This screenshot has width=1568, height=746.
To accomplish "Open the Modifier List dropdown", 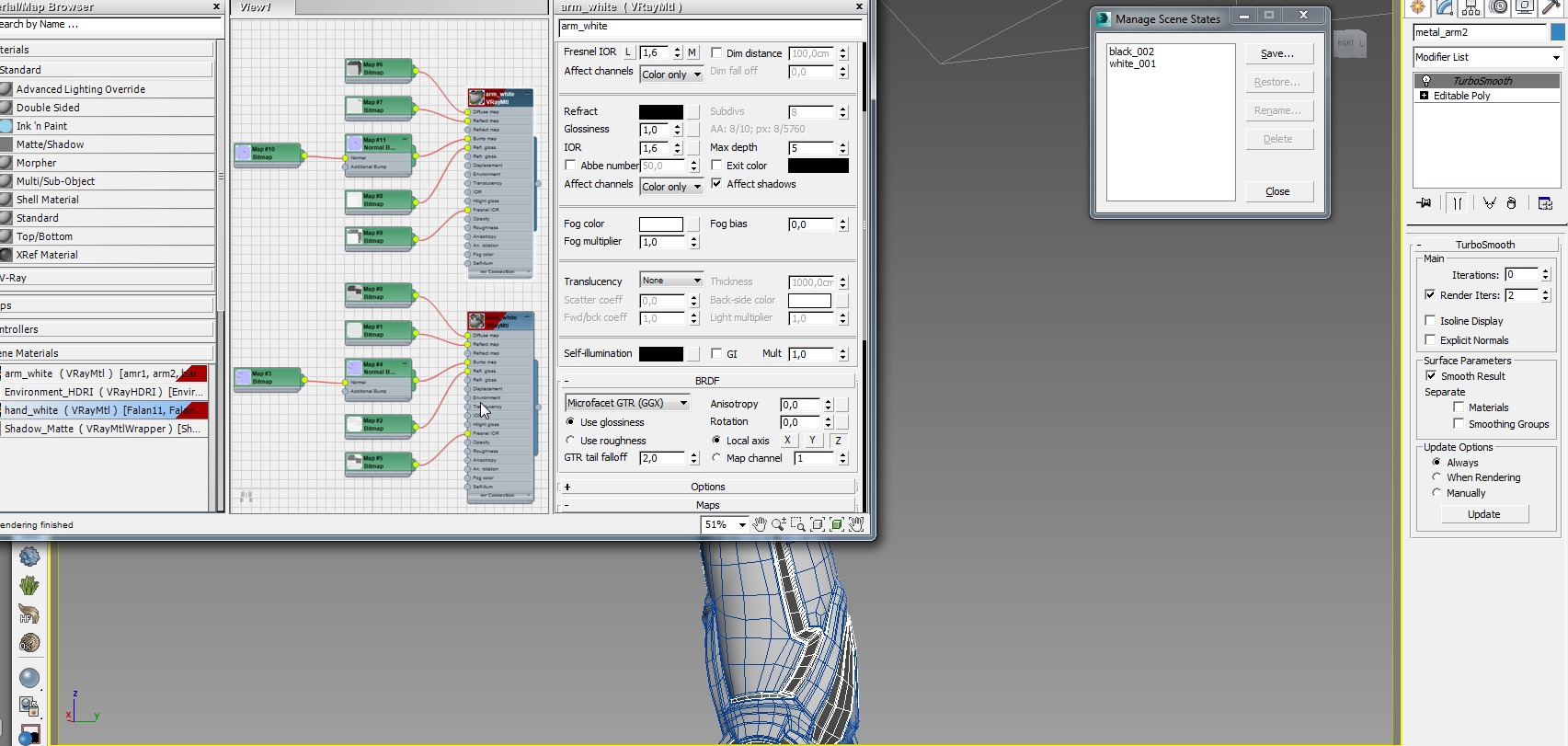I will (1487, 57).
